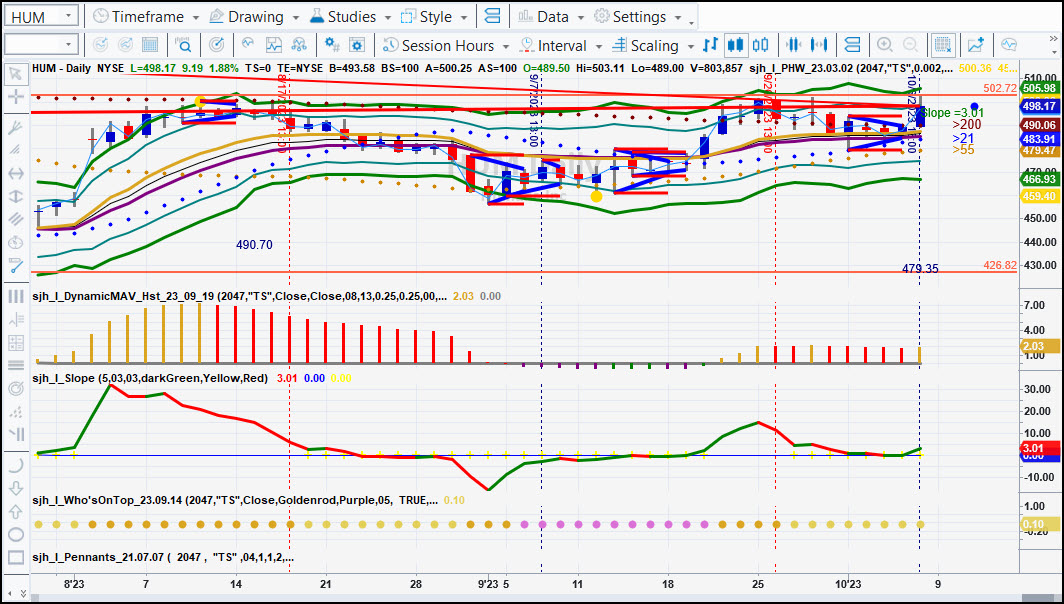Screen dimensions: 1064x604
Task: Click the radar target toolbar icon
Action: pos(216,45)
